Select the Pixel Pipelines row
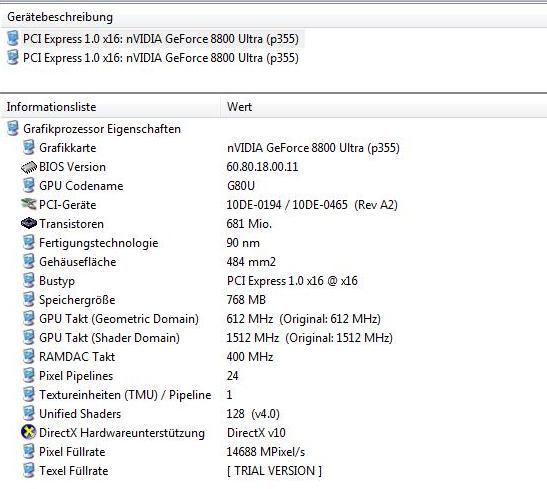The width and height of the screenshot is (547, 489). 274,376
